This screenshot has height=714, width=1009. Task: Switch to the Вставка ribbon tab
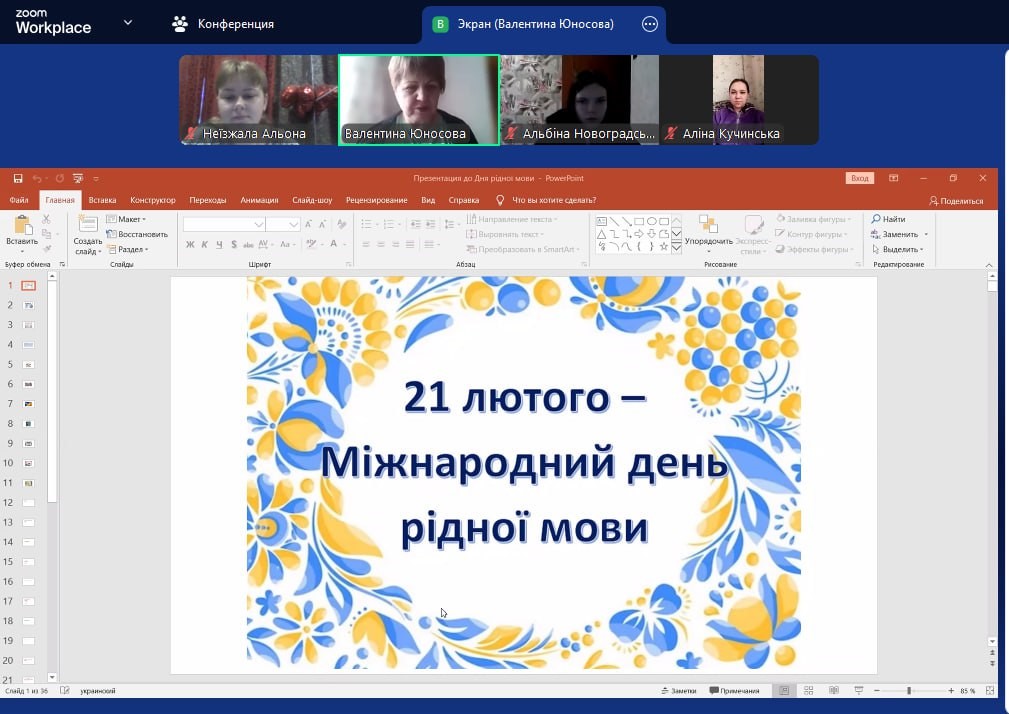[x=102, y=200]
